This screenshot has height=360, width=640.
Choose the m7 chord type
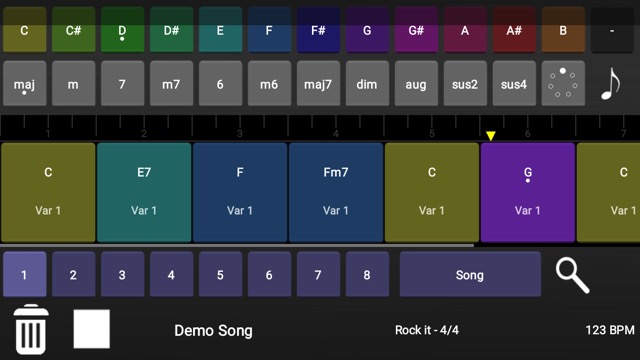[x=171, y=83]
